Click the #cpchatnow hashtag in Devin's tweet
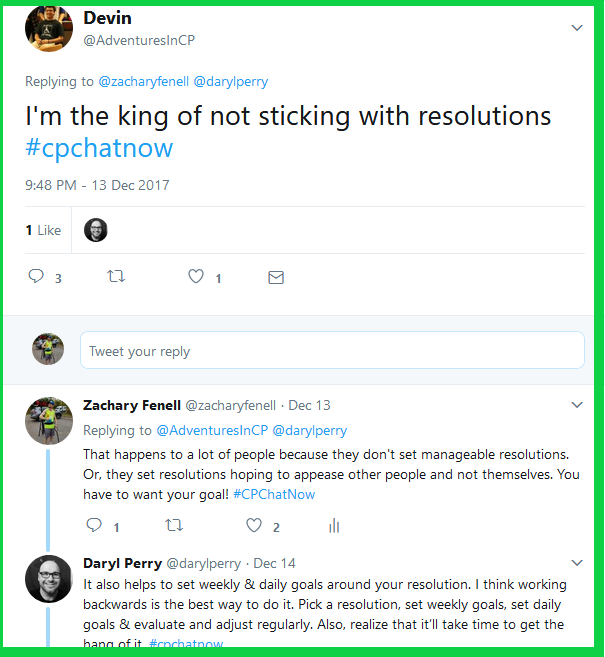 tap(99, 148)
